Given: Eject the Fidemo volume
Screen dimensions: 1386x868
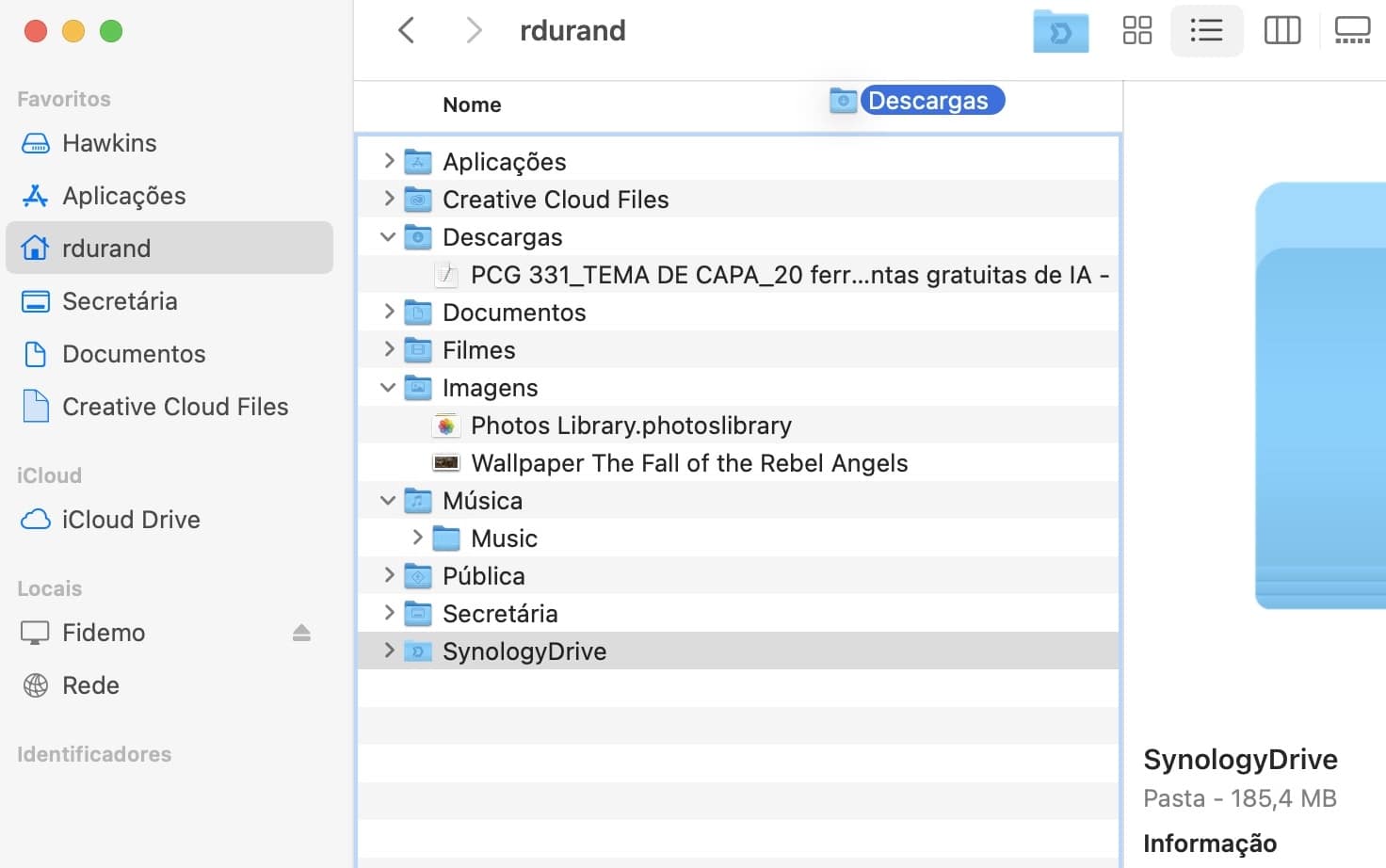Looking at the screenshot, I should [x=301, y=633].
